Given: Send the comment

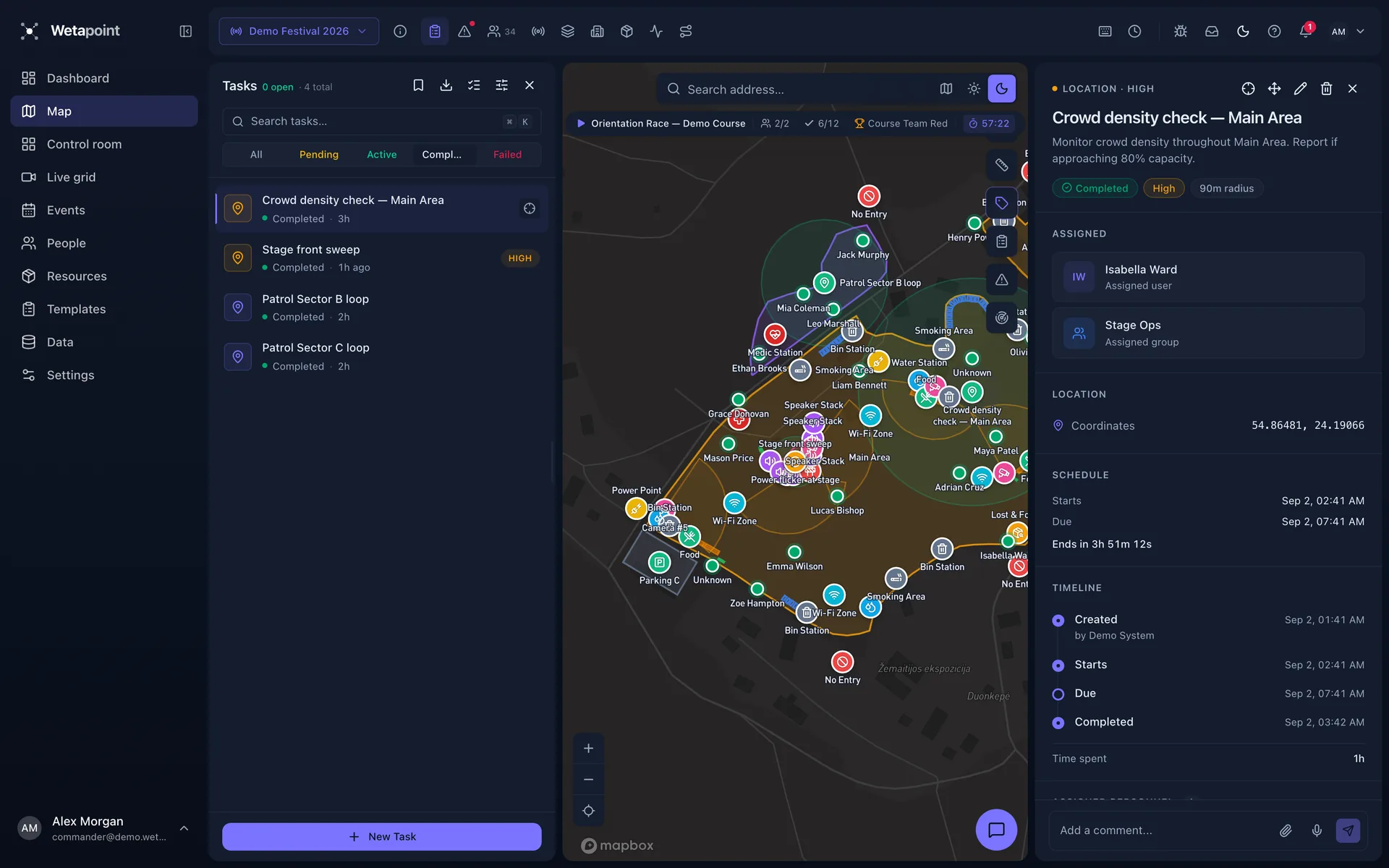Looking at the screenshot, I should (1348, 830).
